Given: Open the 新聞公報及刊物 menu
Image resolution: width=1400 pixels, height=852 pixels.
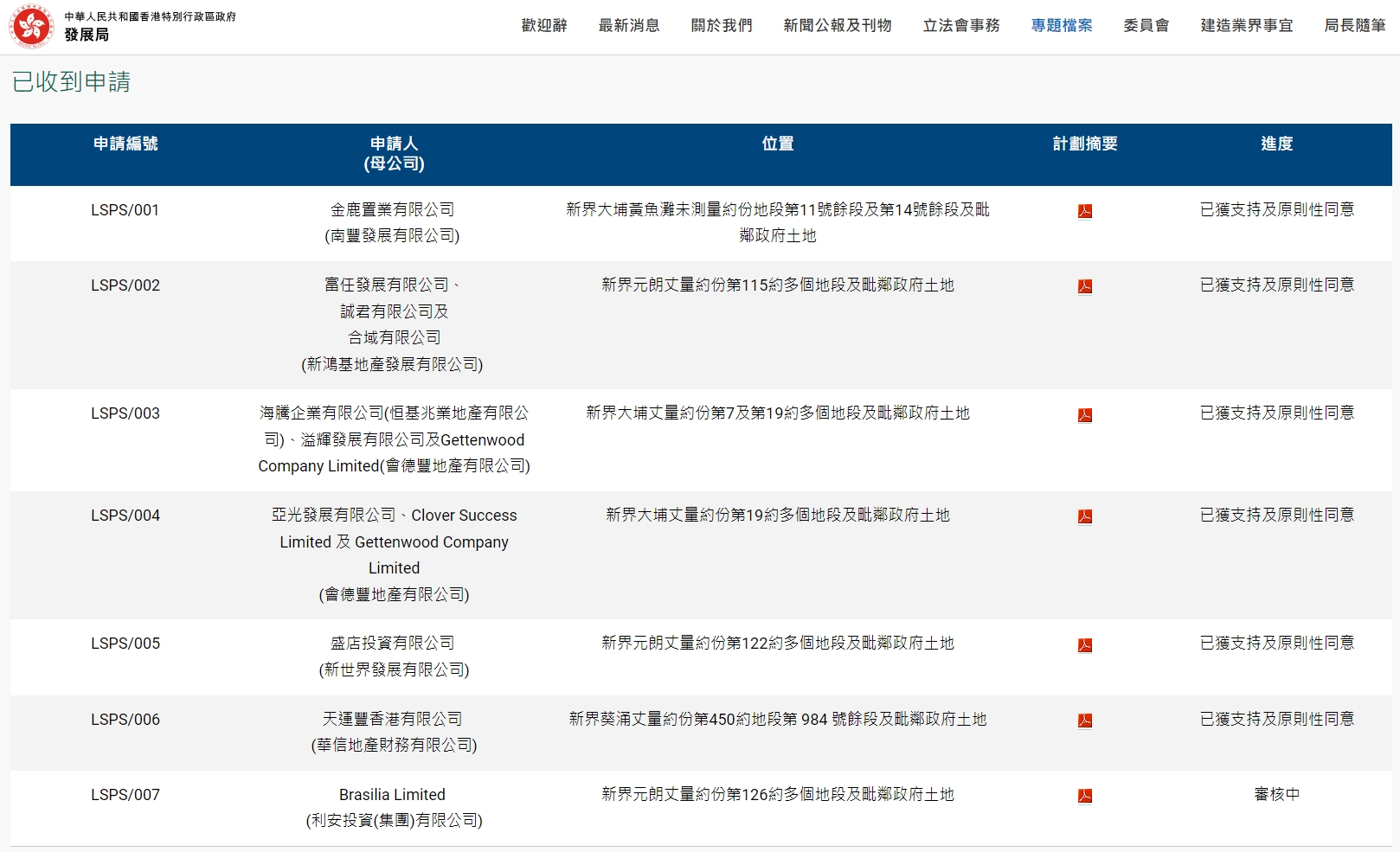Looking at the screenshot, I should coord(837,26).
